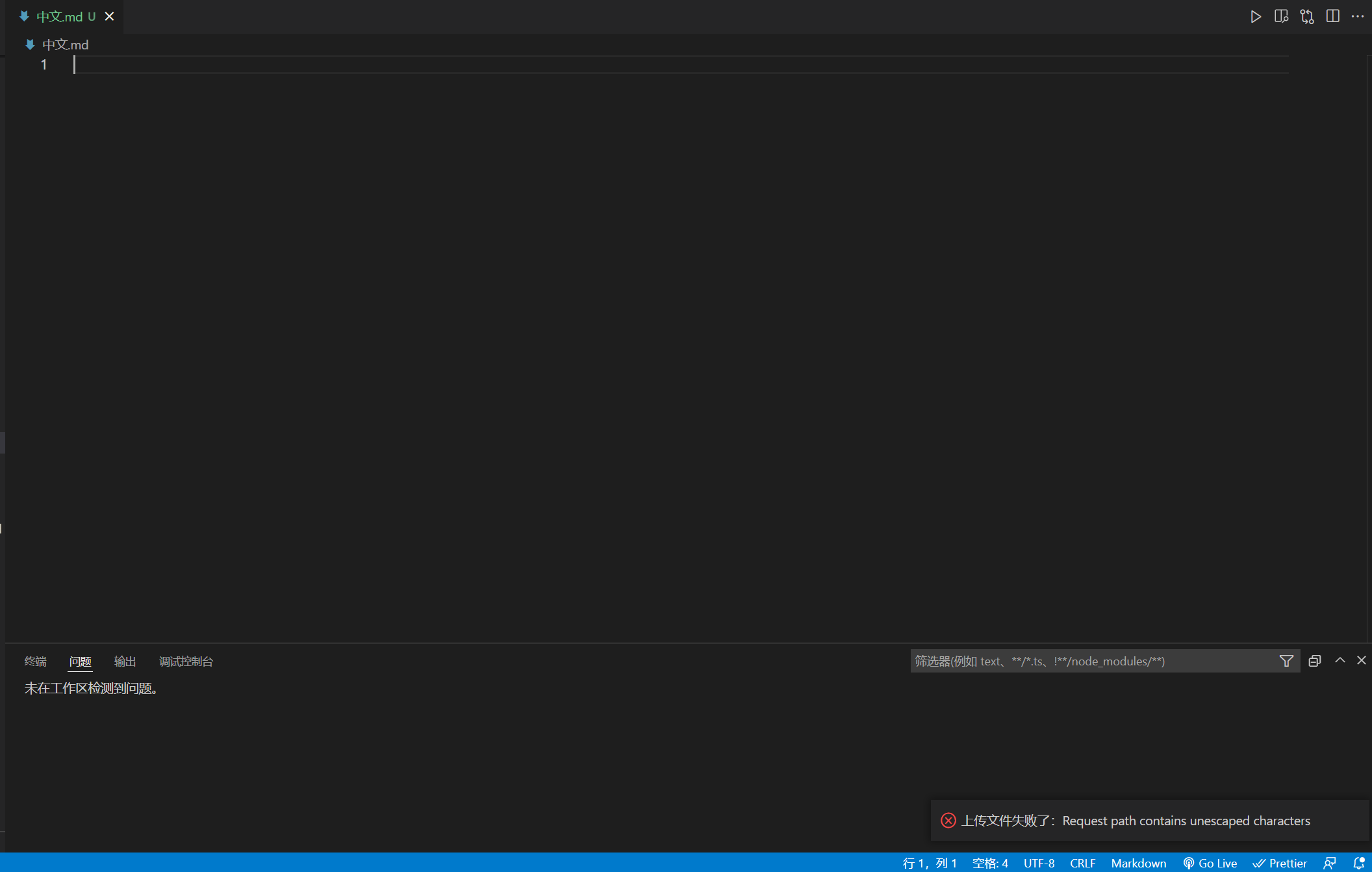
Task: Open the editor more actions ellipsis
Action: click(1358, 17)
